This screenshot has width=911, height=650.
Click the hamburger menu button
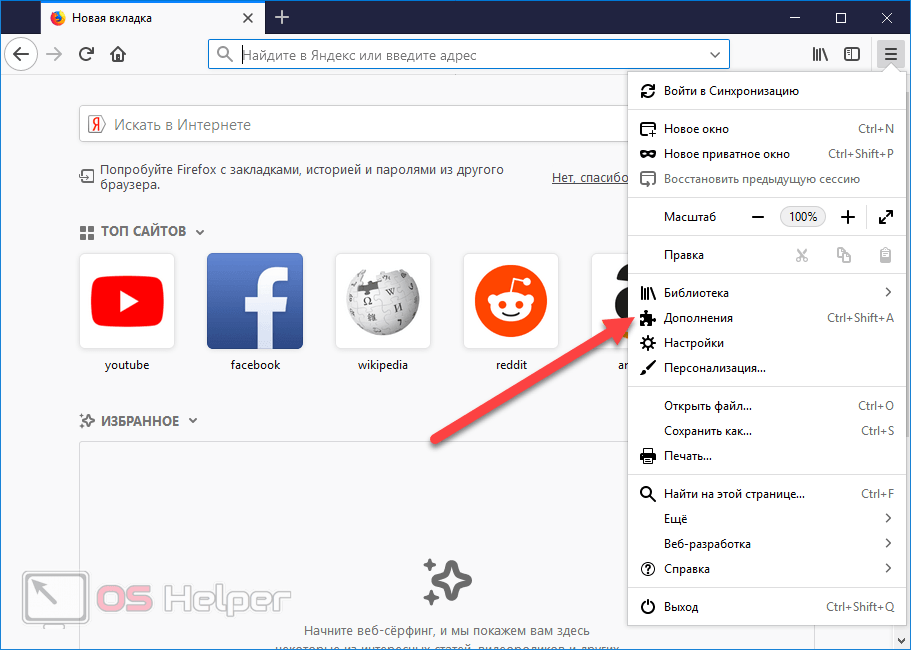[x=889, y=54]
